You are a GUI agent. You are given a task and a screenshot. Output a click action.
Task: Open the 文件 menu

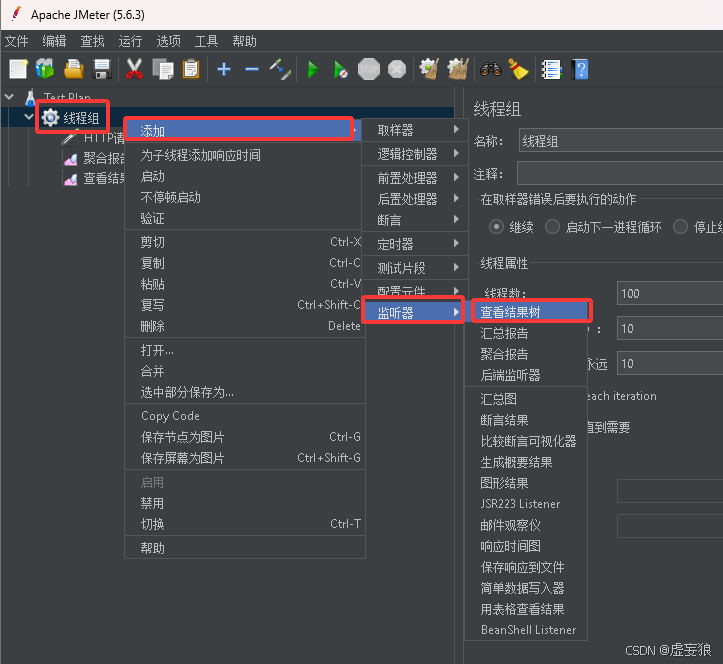coord(17,41)
